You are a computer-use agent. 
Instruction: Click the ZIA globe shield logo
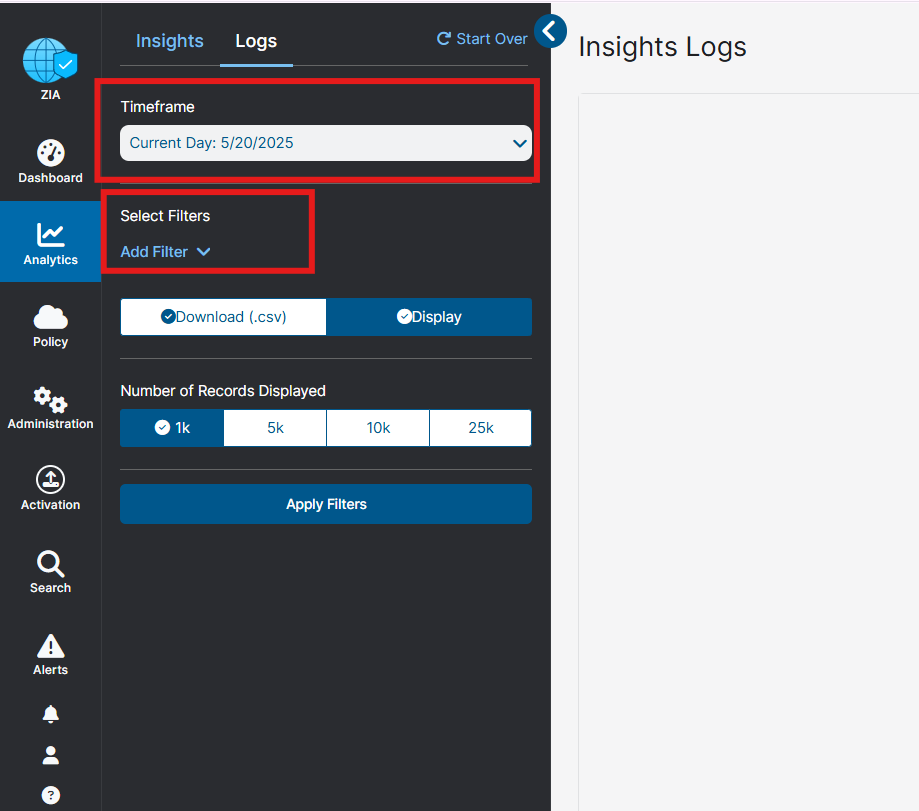point(50,62)
